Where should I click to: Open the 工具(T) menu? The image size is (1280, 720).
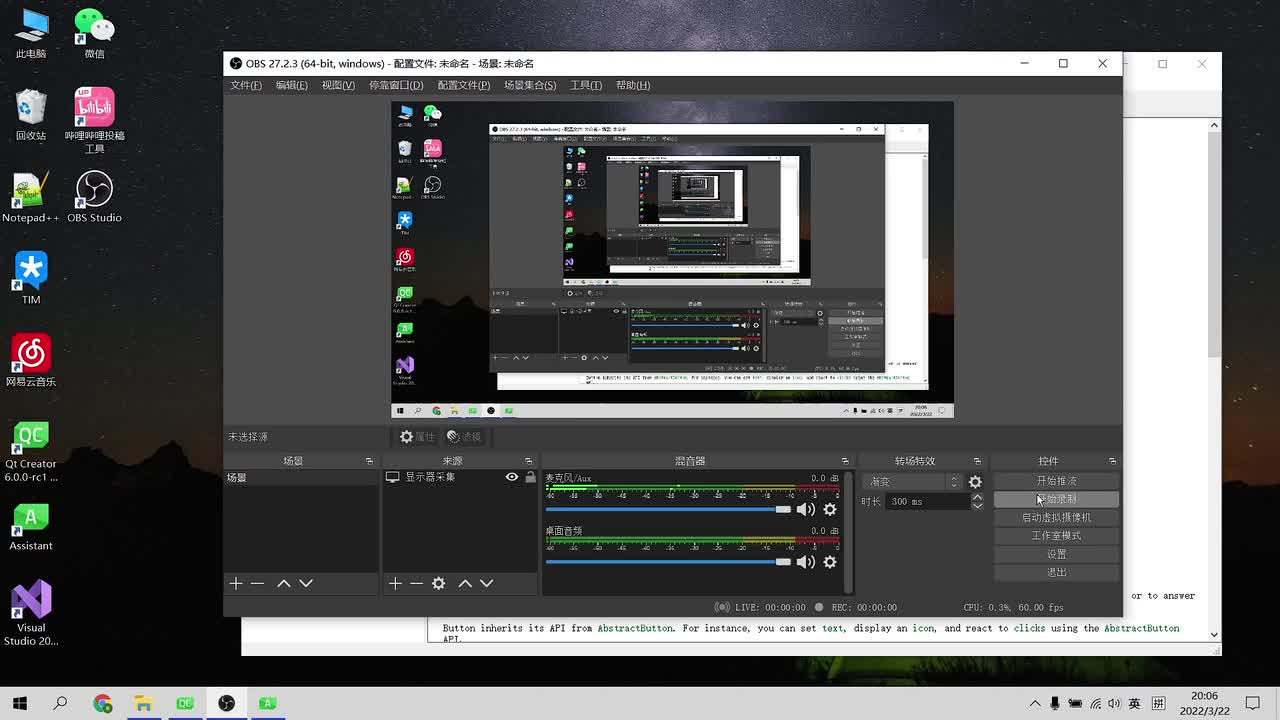point(586,85)
